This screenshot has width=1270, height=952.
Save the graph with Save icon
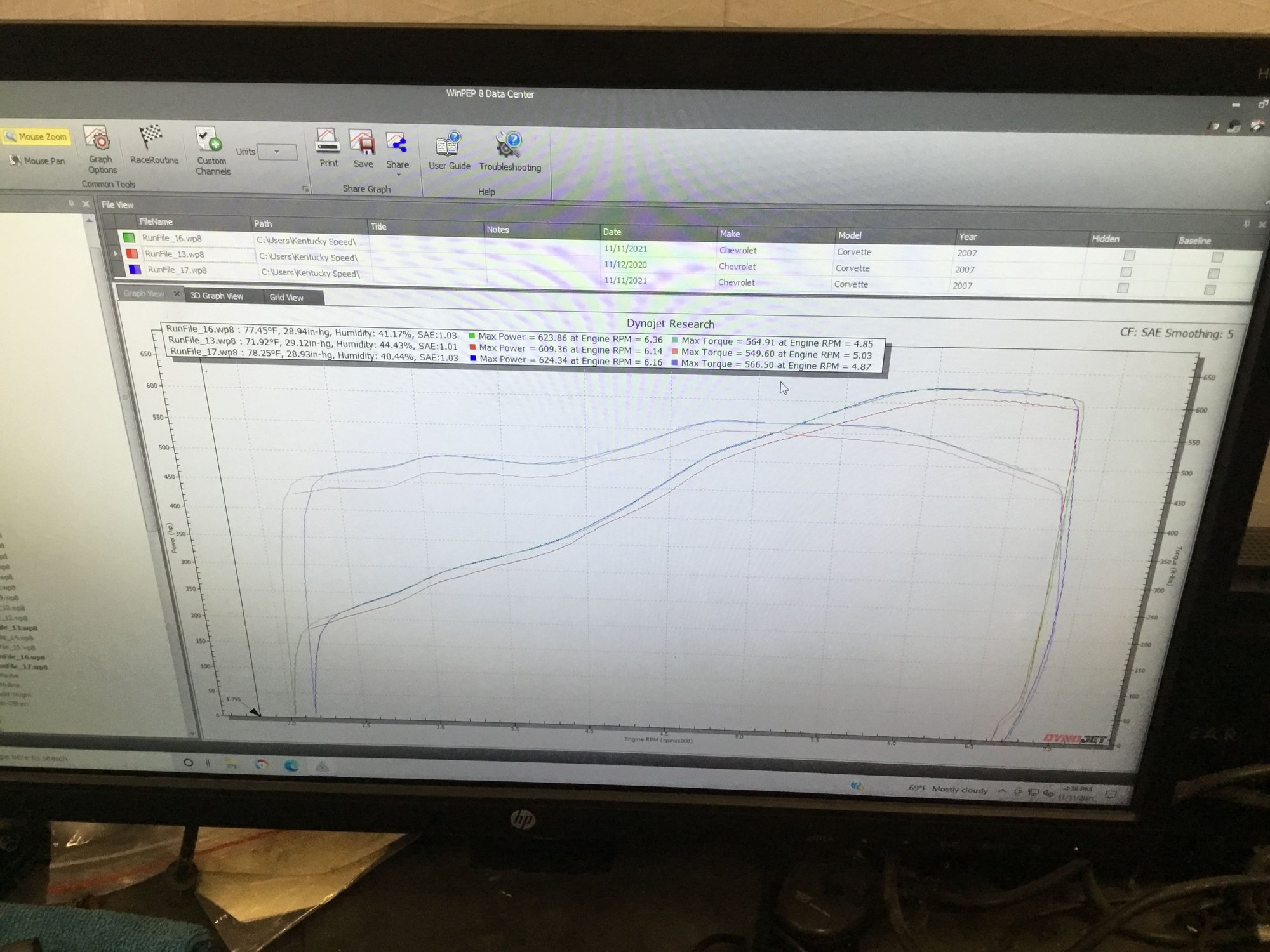pos(363,149)
